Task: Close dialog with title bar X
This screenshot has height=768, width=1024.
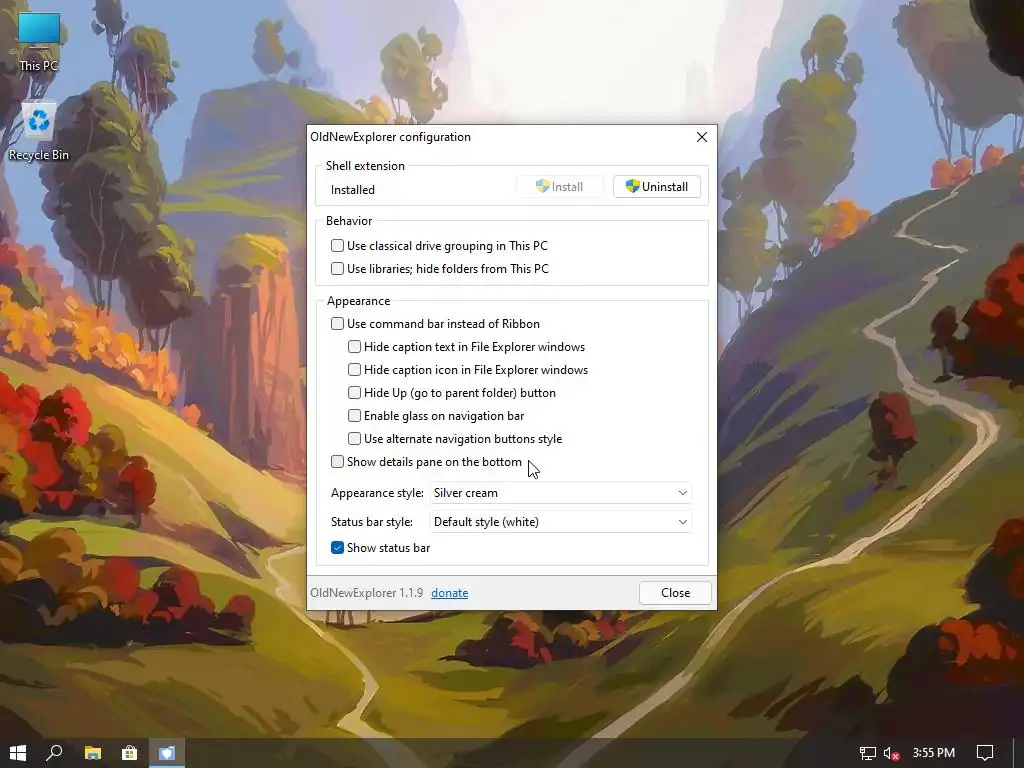Action: 701,136
